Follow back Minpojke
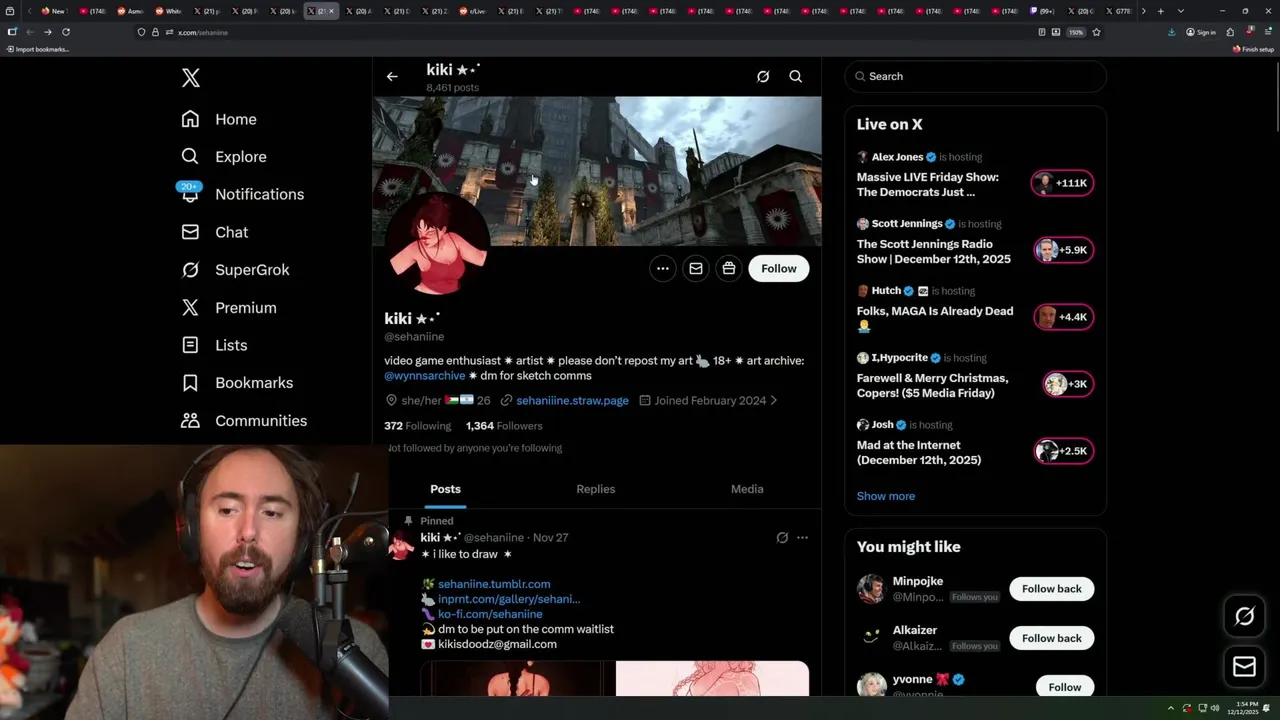Image resolution: width=1280 pixels, height=720 pixels. click(x=1051, y=589)
